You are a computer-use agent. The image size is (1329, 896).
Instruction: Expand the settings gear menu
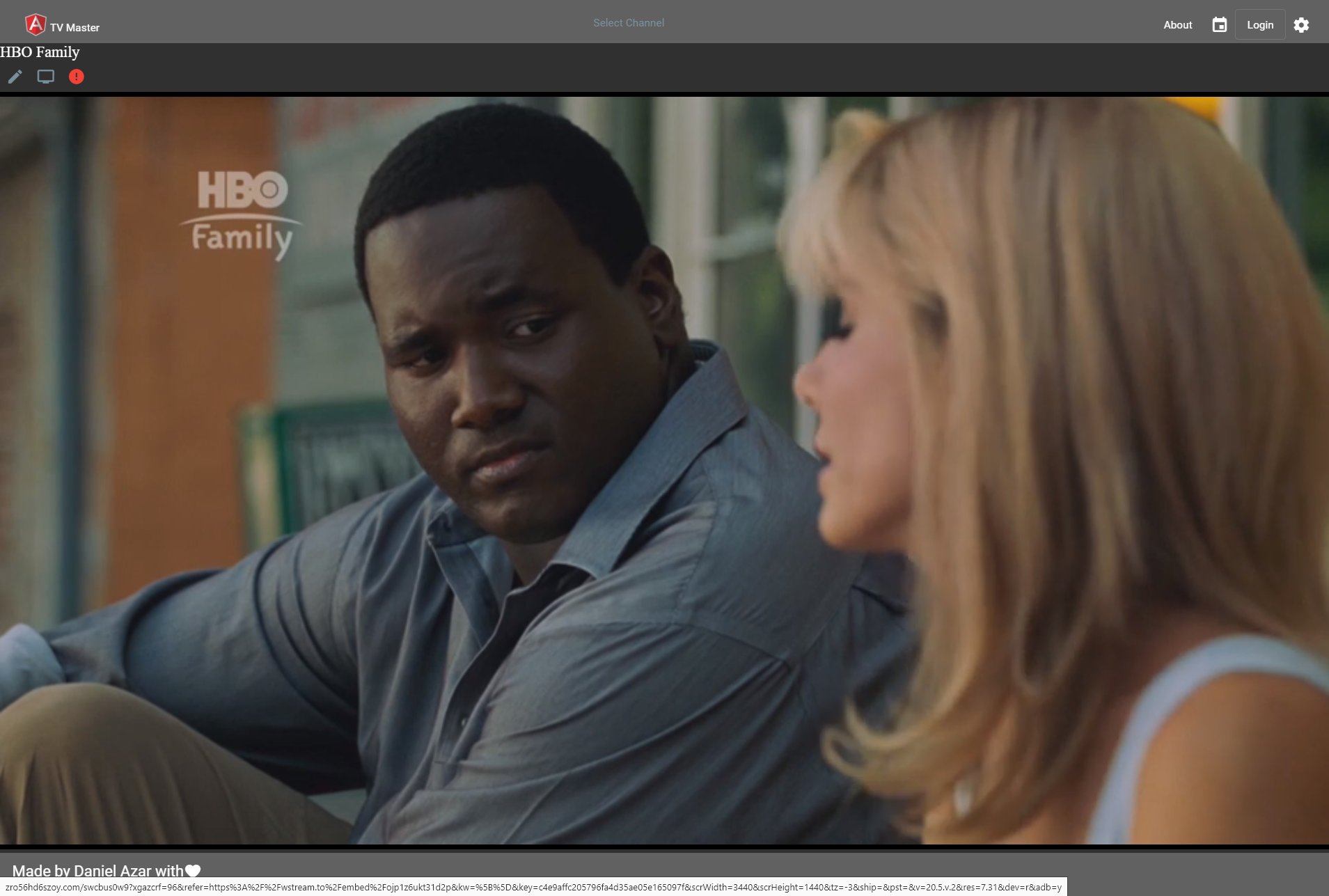(1300, 25)
